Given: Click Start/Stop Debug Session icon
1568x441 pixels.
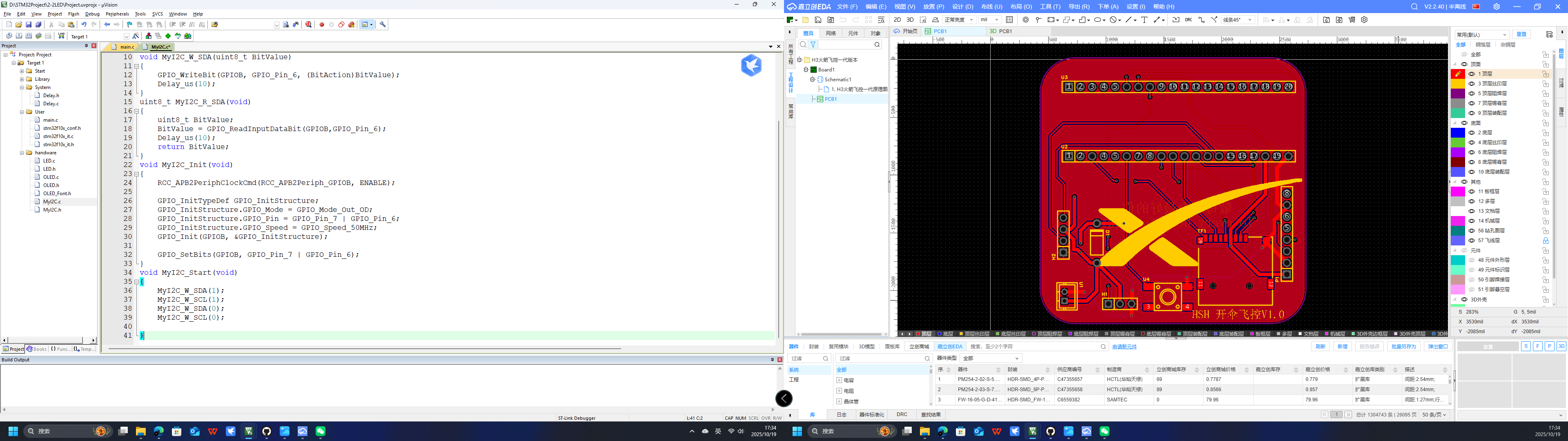Looking at the screenshot, I should [309, 25].
